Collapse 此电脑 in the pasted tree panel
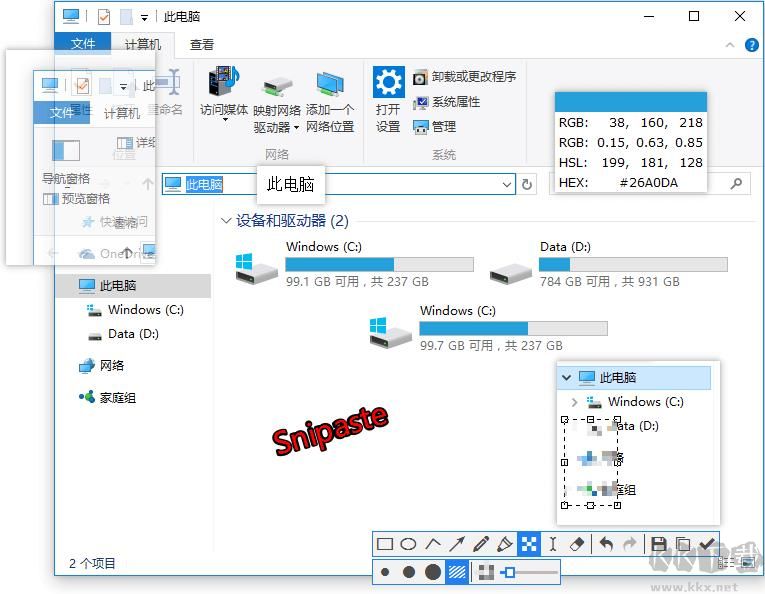This screenshot has height=594, width=765. tap(566, 377)
